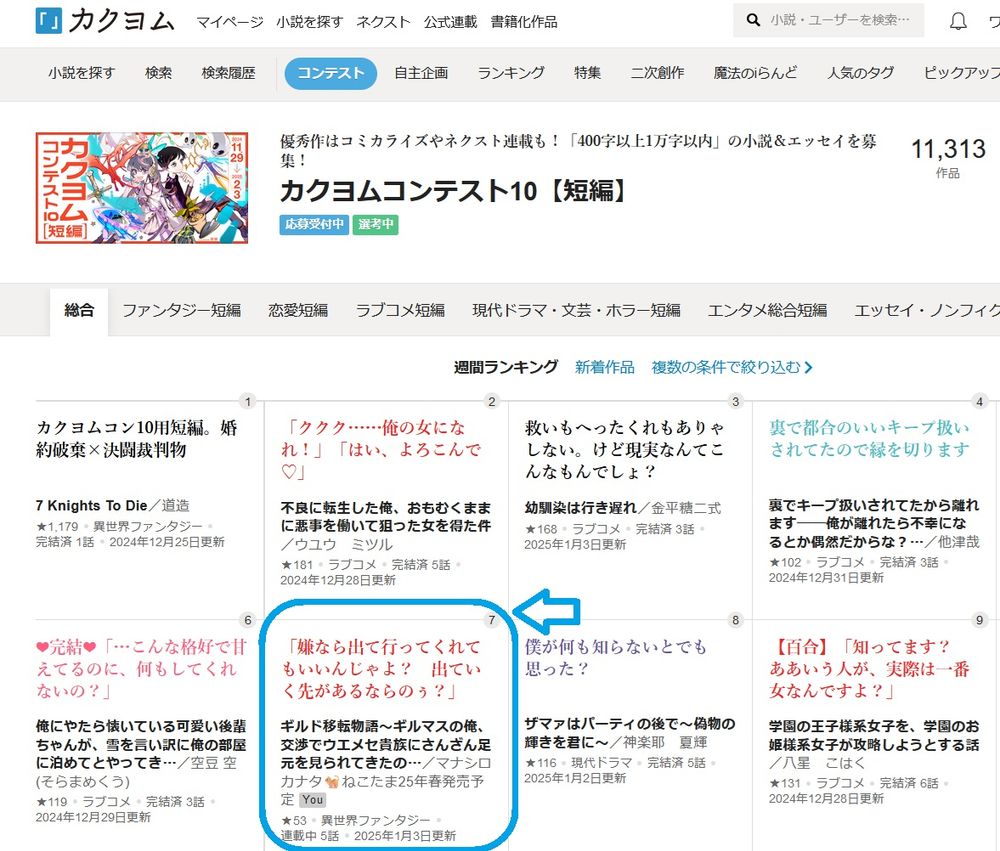
Task: Open 書籍化作品 in the top menu
Action: (x=524, y=22)
